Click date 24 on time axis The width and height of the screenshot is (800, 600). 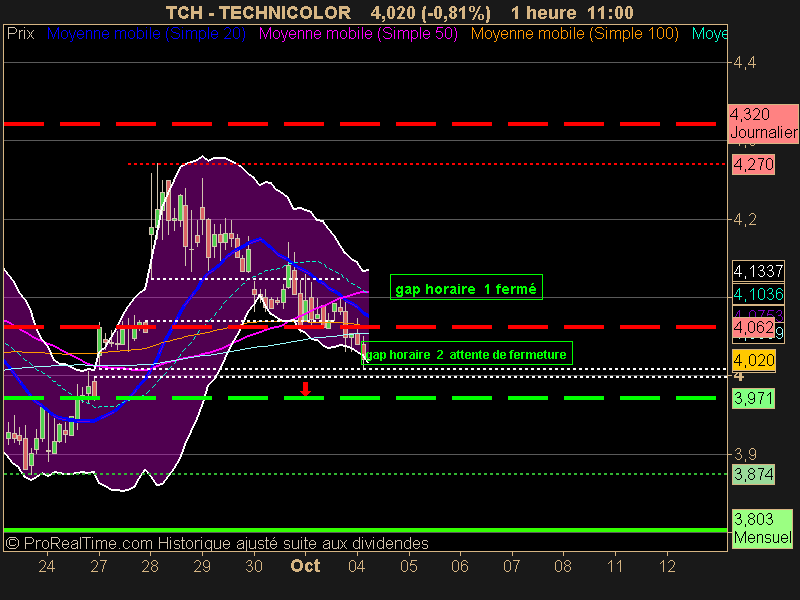pyautogui.click(x=47, y=566)
